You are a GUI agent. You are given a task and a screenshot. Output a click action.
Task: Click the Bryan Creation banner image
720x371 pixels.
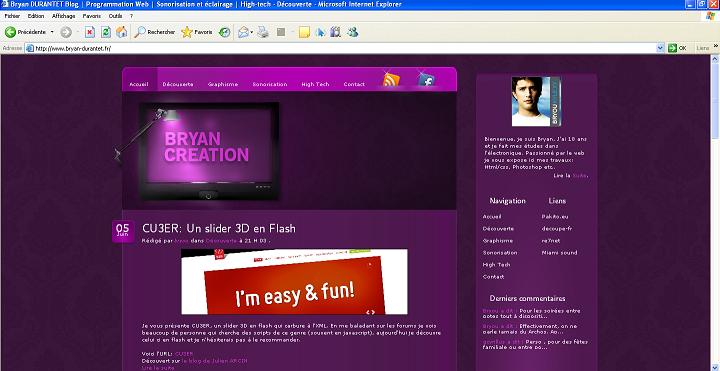(x=209, y=152)
